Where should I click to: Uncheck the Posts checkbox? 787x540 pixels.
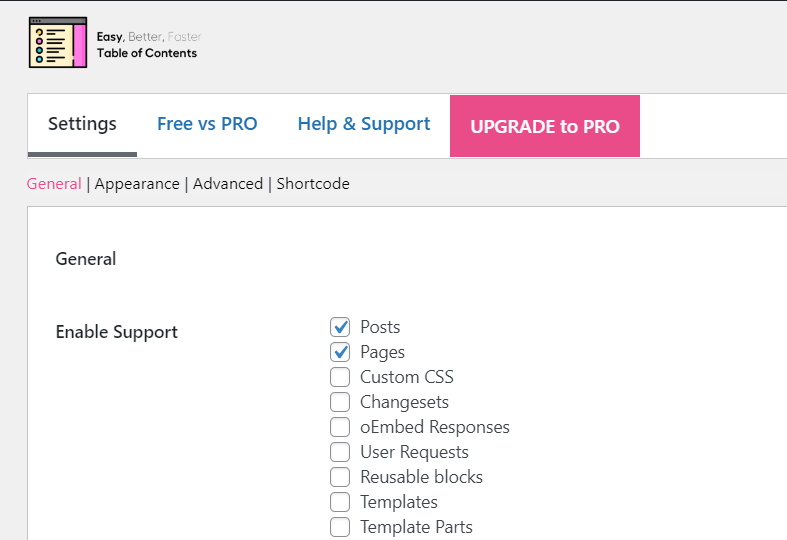[340, 327]
